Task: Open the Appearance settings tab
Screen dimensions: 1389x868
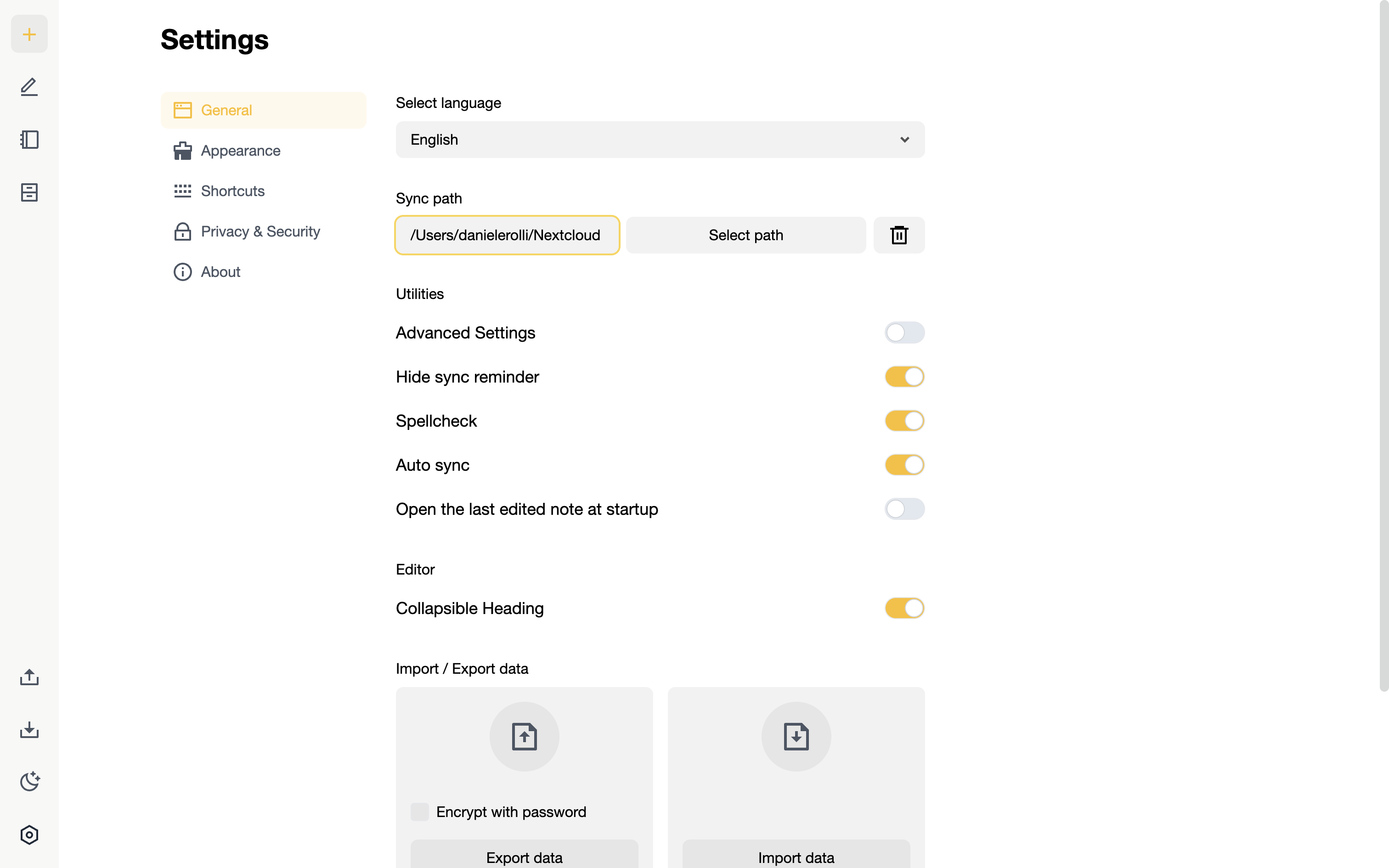Action: [x=264, y=151]
